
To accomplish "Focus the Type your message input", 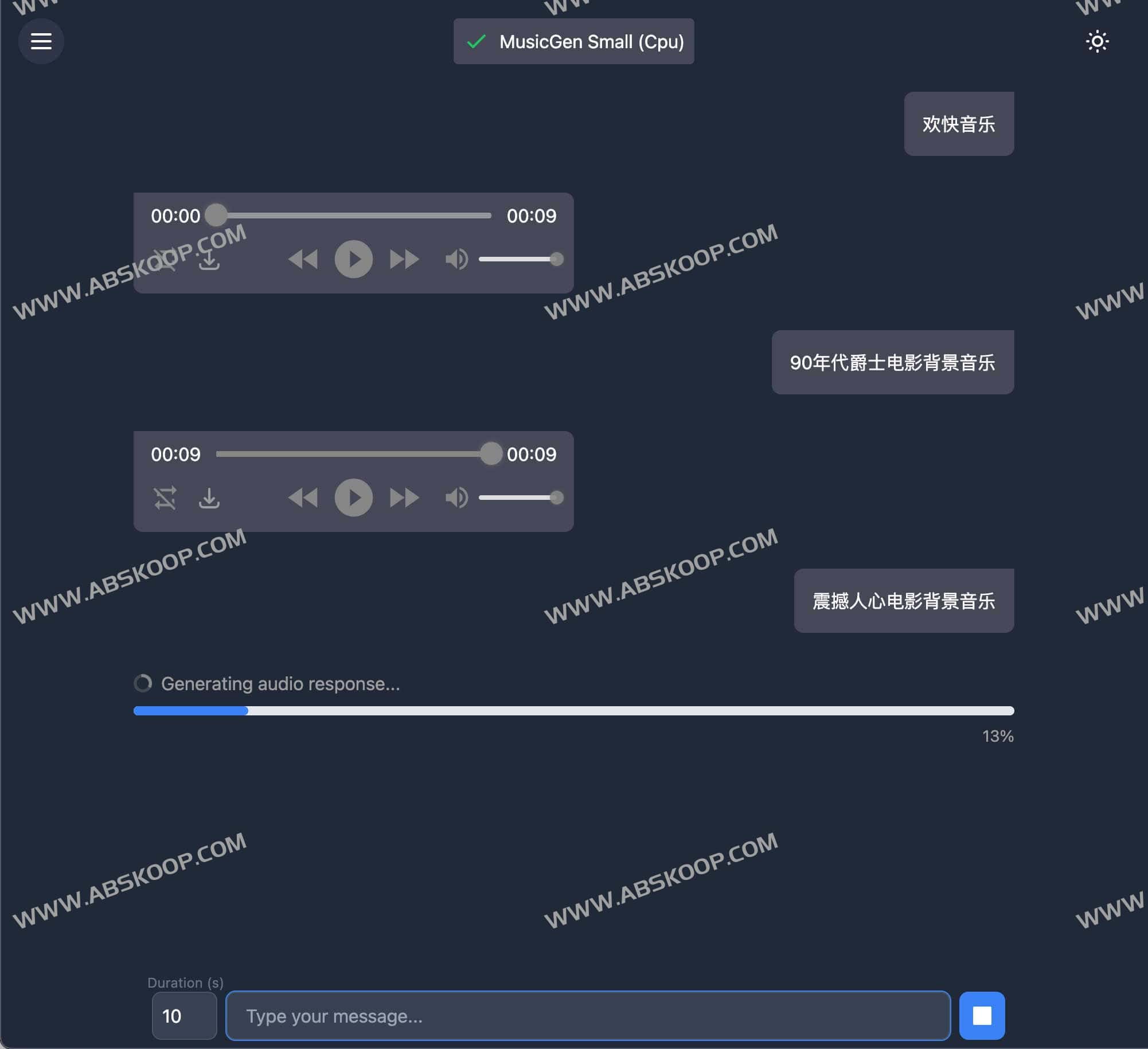I will click(588, 1016).
